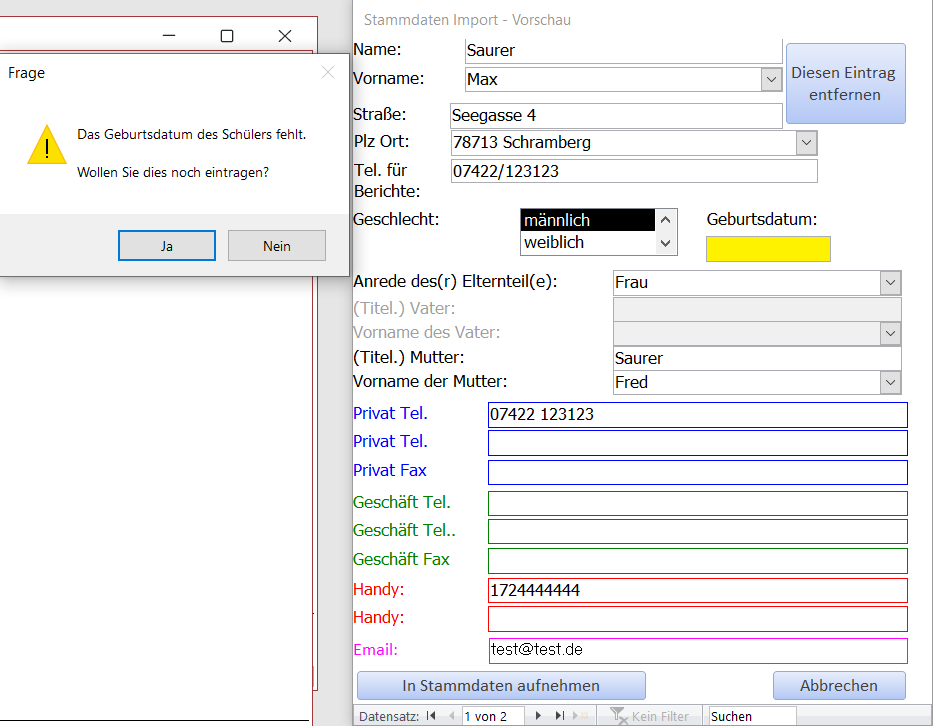Jump to last record arrow
This screenshot has width=933, height=726.
pos(560,716)
